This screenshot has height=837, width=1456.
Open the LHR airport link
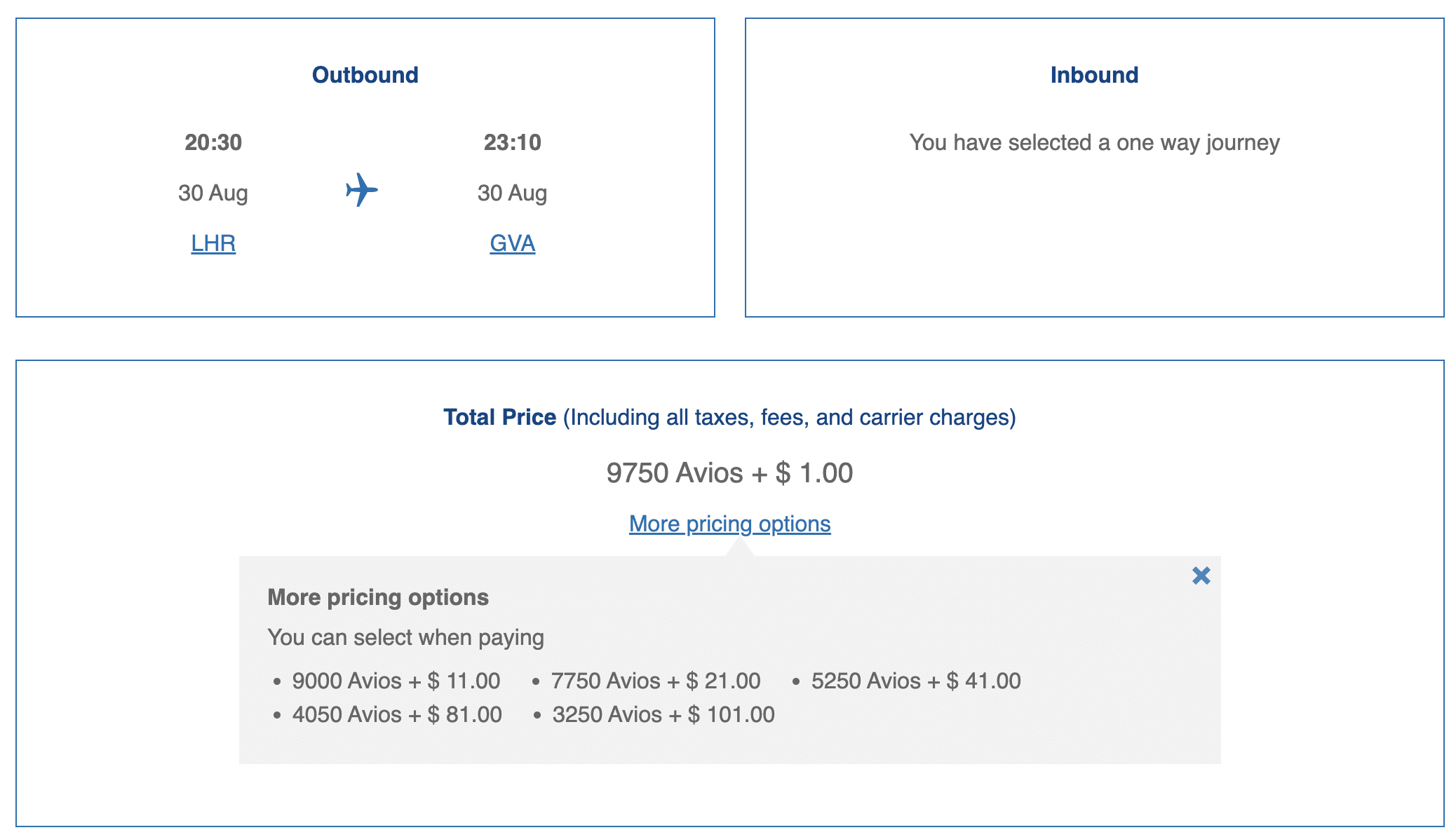click(x=213, y=243)
